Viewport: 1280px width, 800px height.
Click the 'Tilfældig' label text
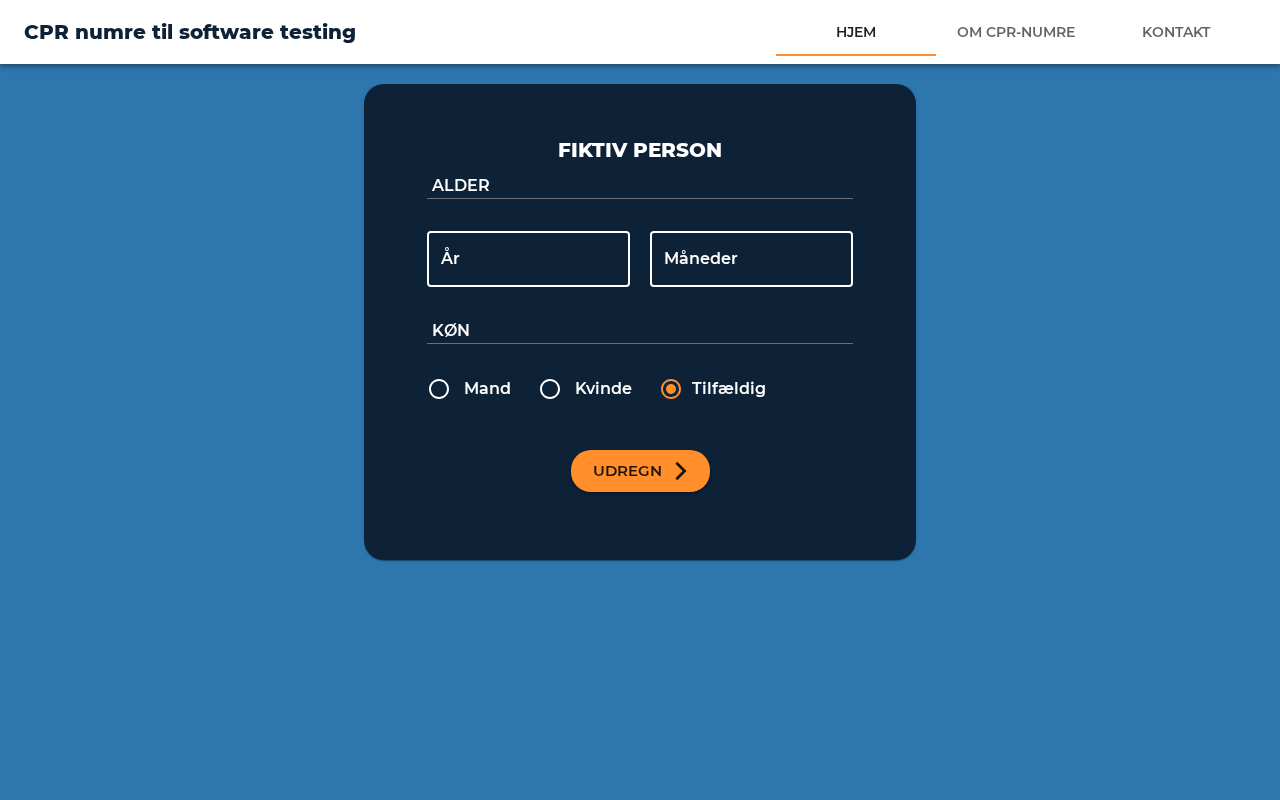(x=728, y=389)
